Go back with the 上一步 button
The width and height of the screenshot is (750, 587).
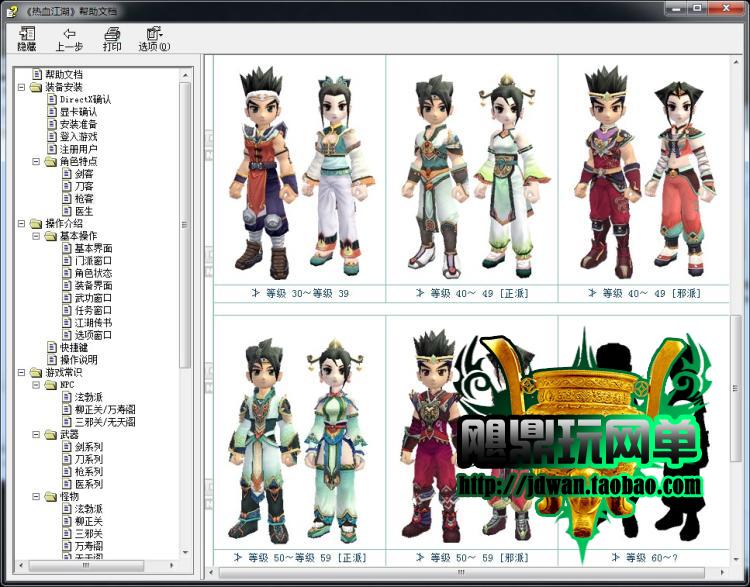point(69,39)
